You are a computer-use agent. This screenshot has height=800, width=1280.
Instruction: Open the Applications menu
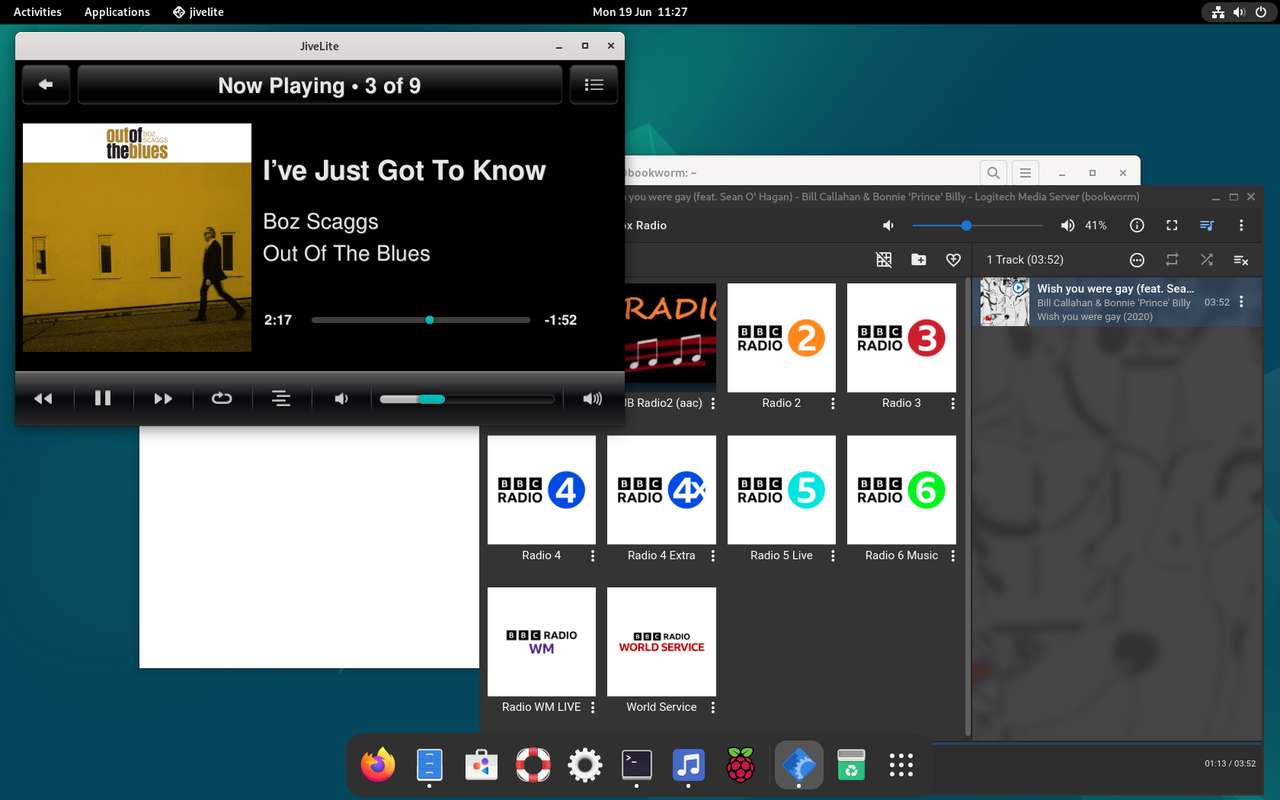(x=117, y=12)
